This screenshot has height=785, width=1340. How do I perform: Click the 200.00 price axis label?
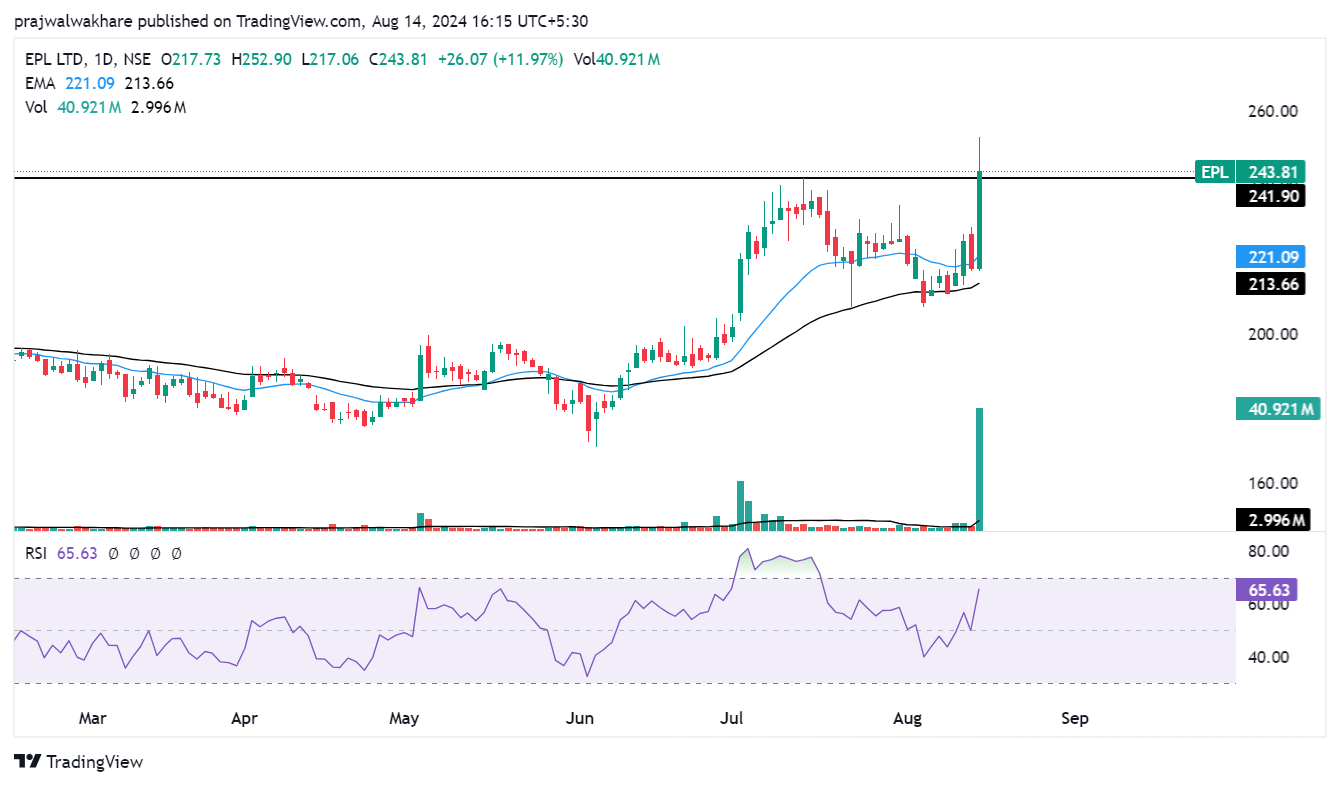click(x=1274, y=334)
